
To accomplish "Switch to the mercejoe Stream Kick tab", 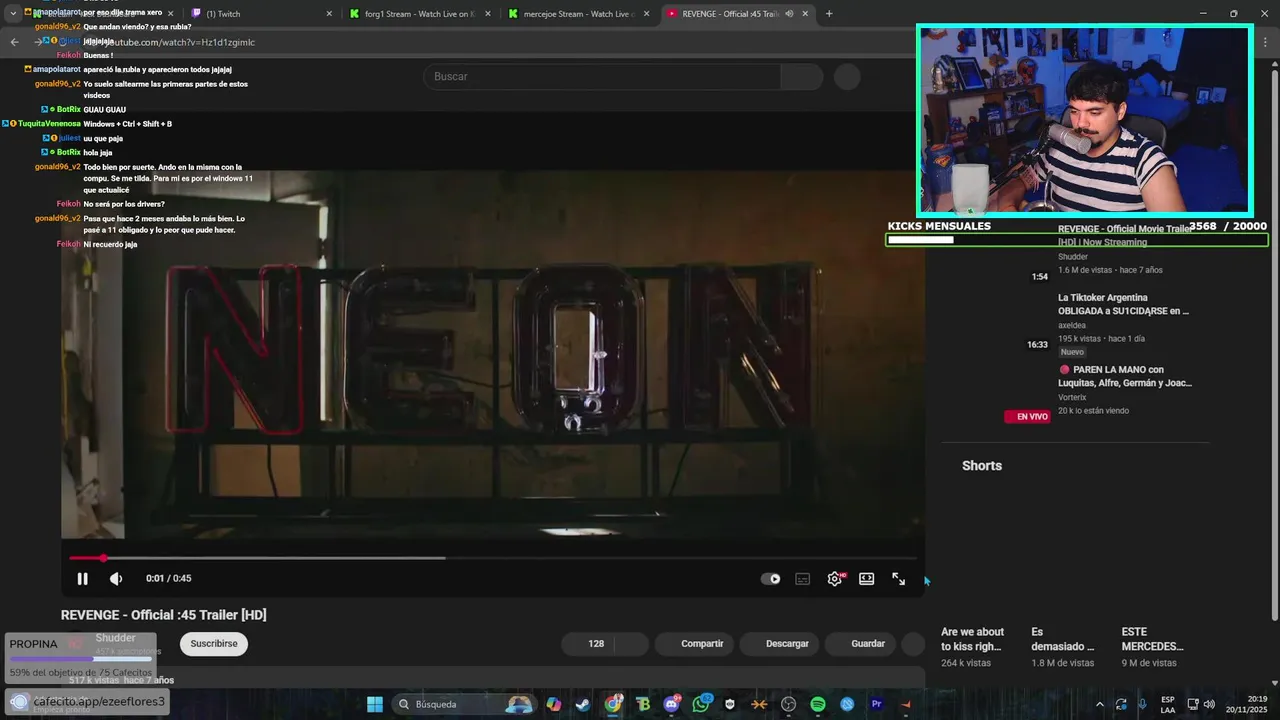I will click(578, 14).
